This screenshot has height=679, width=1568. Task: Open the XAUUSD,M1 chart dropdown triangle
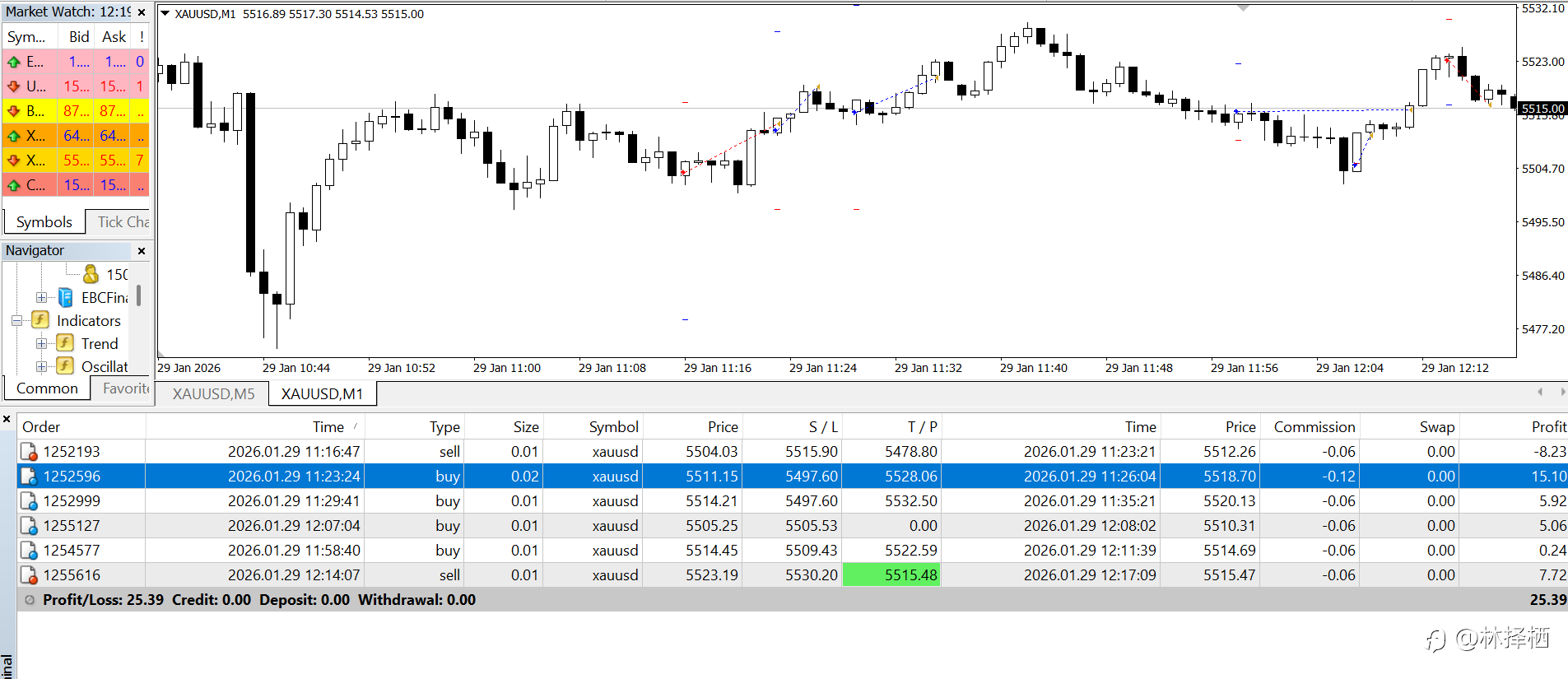[165, 14]
